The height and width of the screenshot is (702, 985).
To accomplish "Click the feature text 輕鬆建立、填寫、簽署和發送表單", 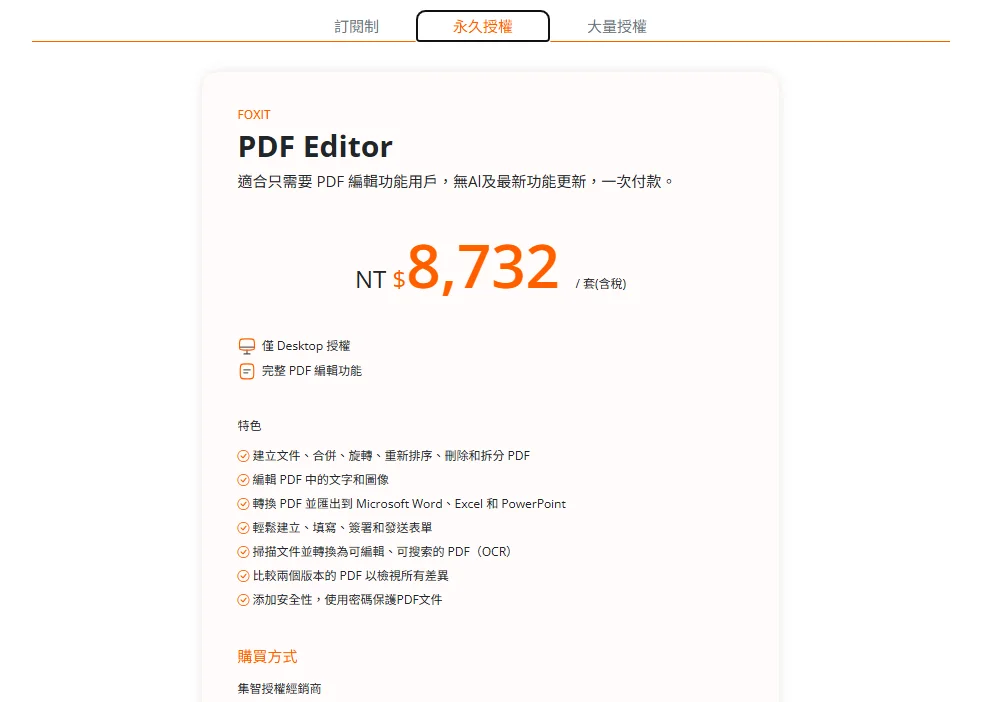I will 342,527.
